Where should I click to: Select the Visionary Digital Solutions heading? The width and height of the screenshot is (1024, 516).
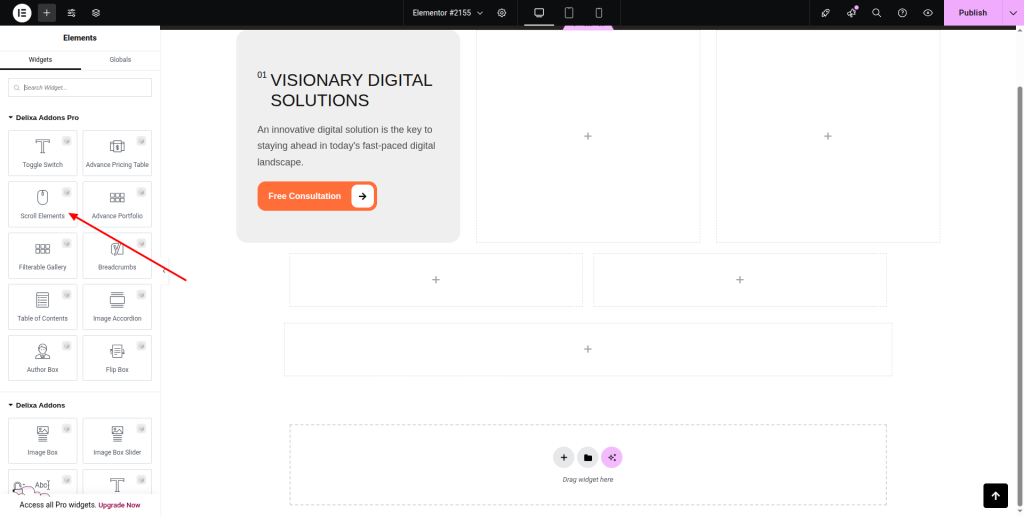click(x=351, y=90)
